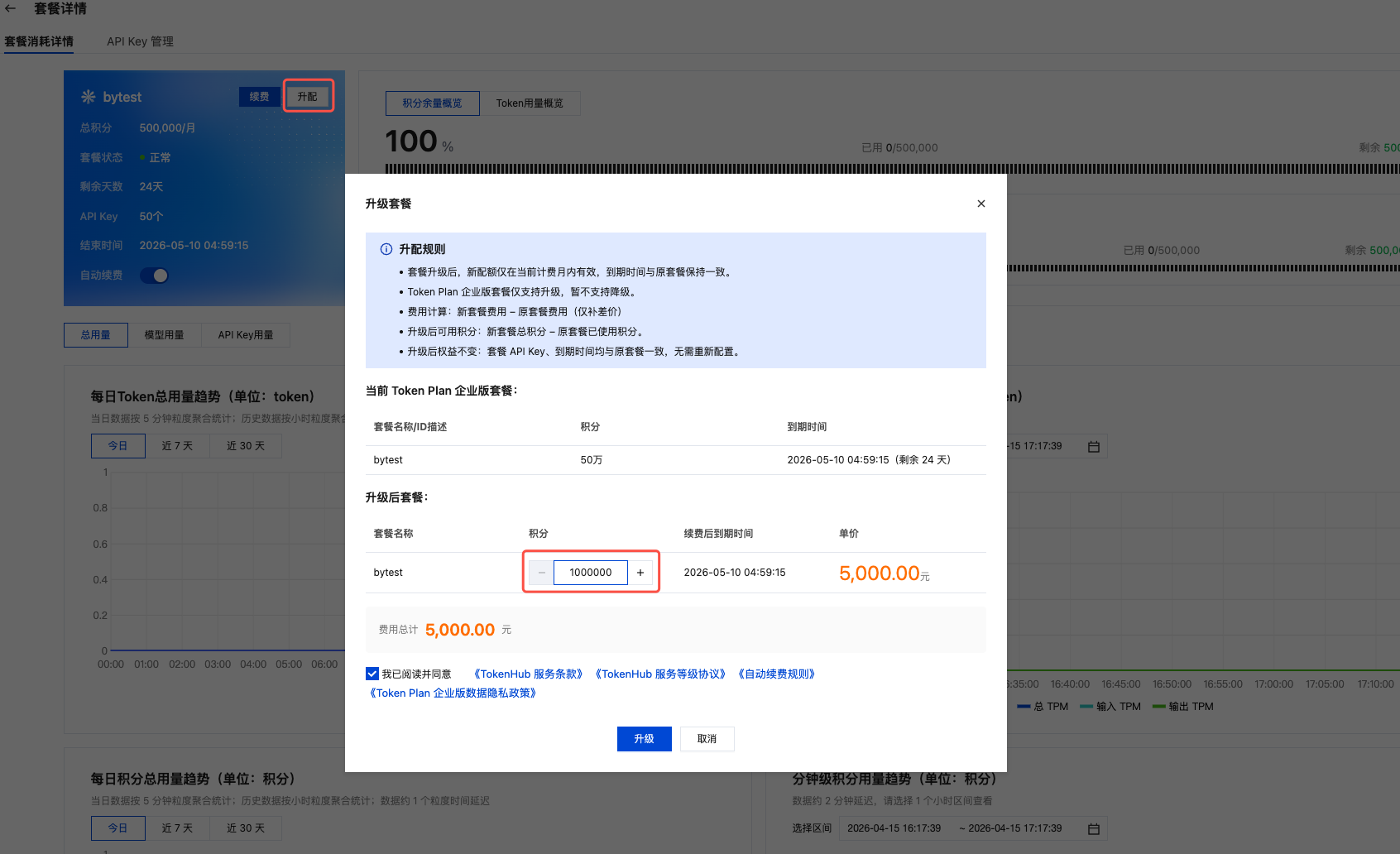Select 近 7 天 in the 每日积分总用量趋势 chart
The image size is (1400, 854).
pos(177,828)
